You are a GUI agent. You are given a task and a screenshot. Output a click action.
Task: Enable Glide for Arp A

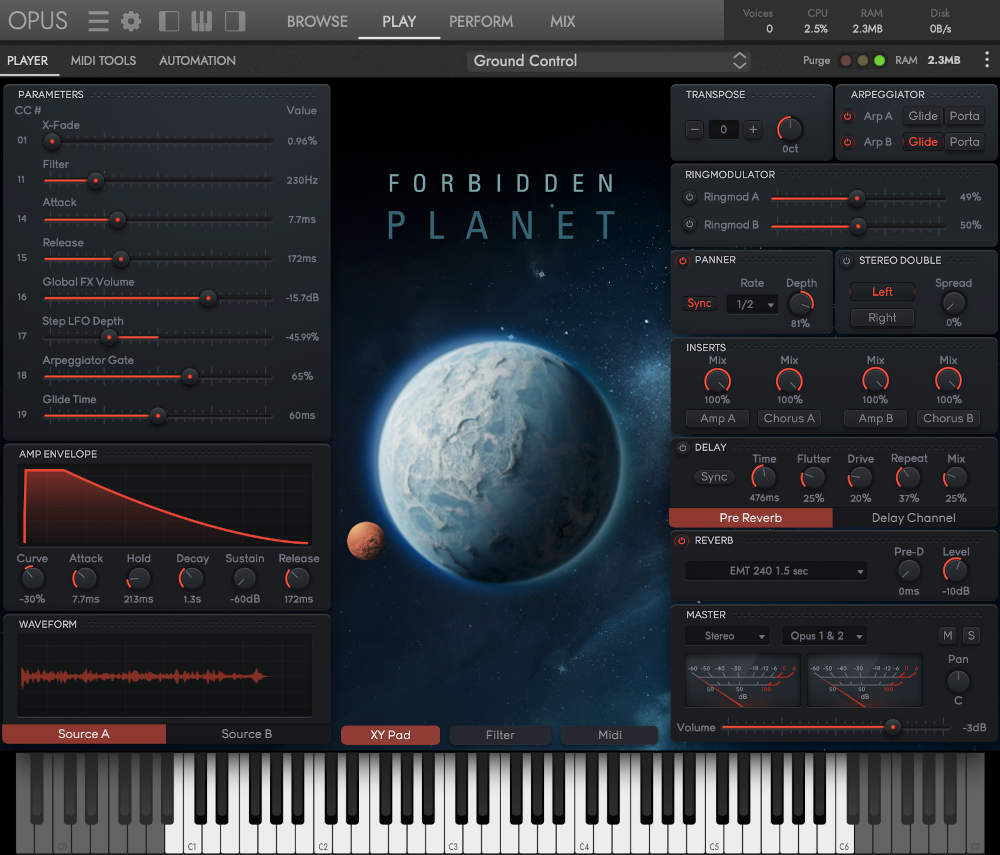(922, 115)
